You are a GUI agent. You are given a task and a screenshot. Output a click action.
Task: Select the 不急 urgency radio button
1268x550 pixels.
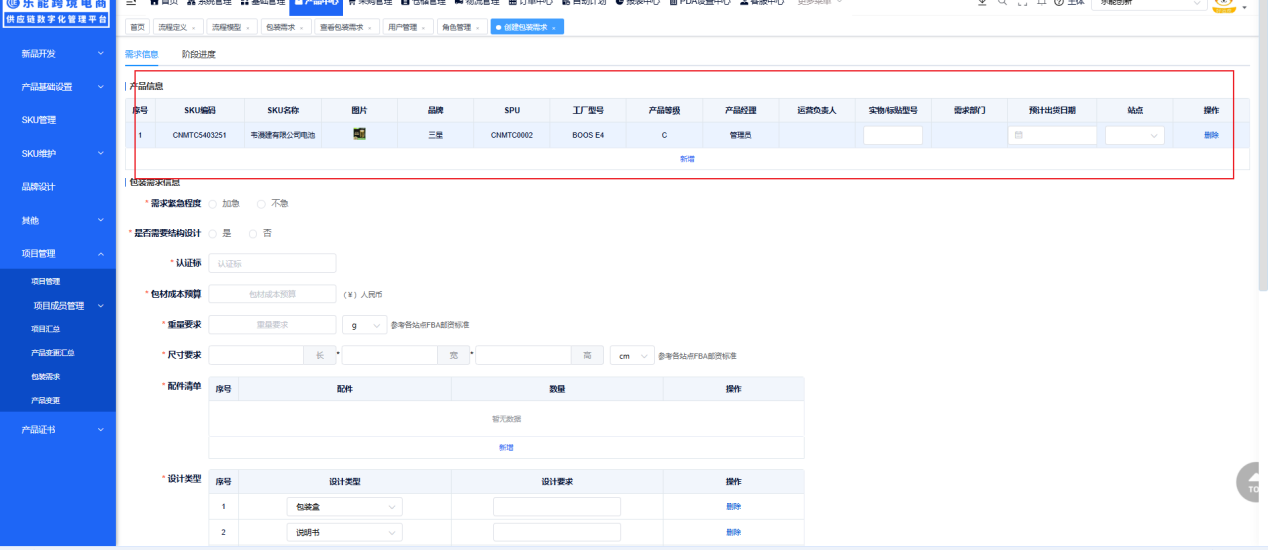coord(262,203)
